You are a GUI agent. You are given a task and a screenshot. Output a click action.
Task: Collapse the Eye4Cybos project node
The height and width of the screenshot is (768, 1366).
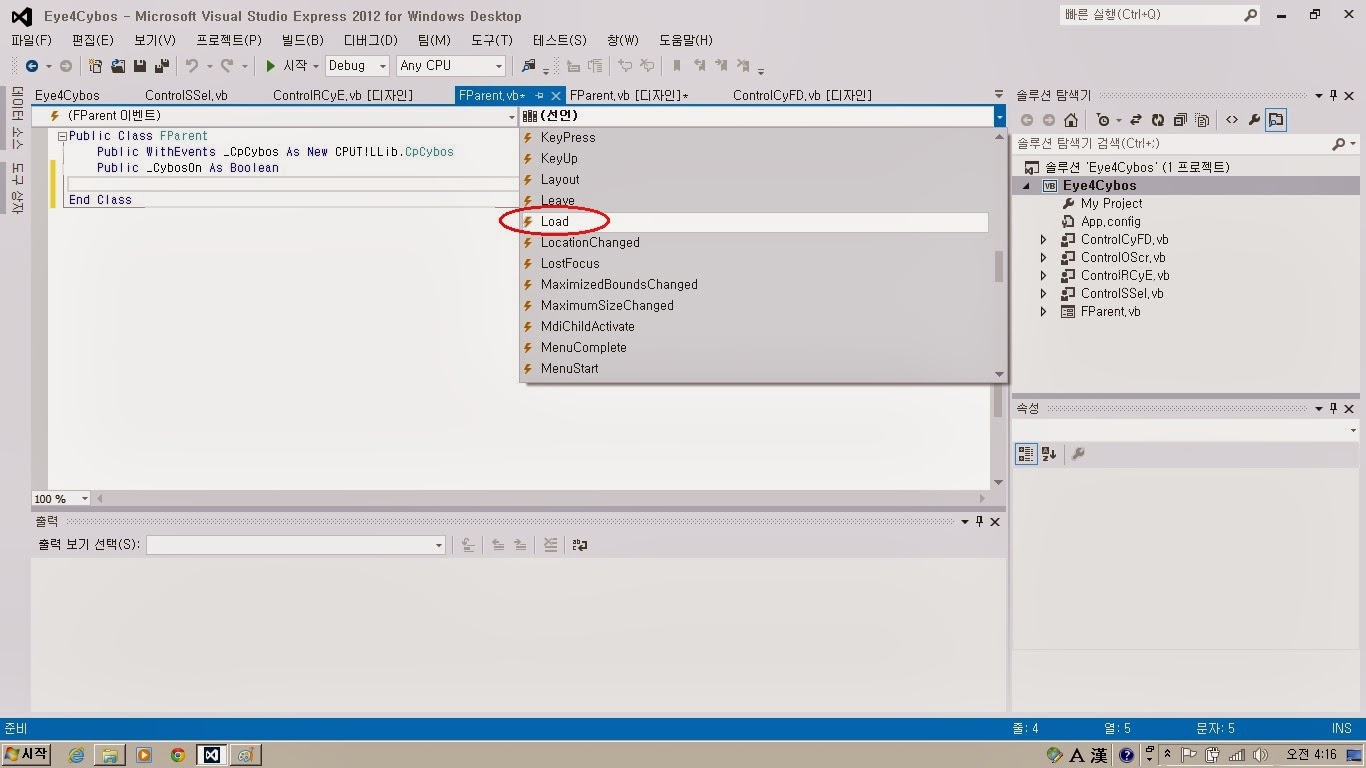(1024, 185)
